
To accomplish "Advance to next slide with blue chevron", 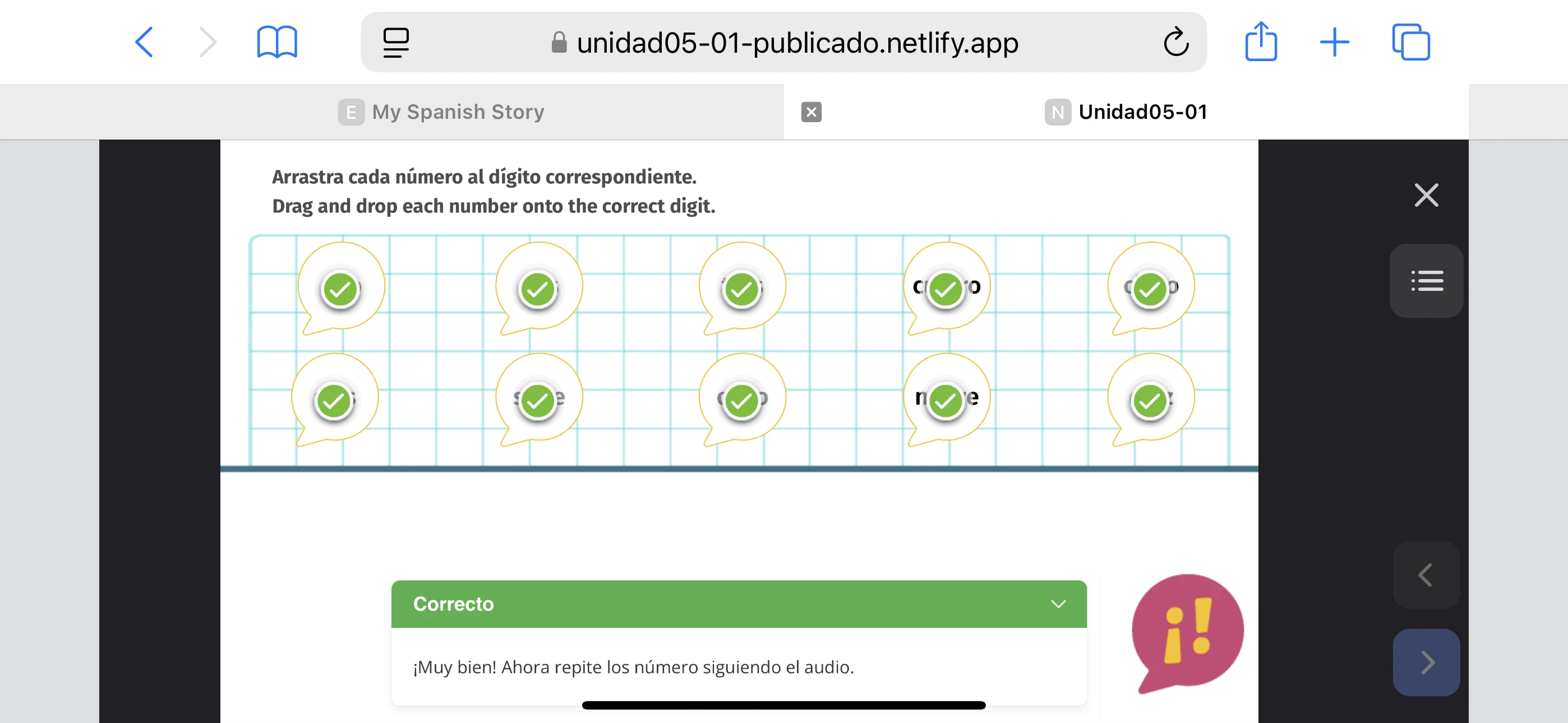I will point(1426,662).
